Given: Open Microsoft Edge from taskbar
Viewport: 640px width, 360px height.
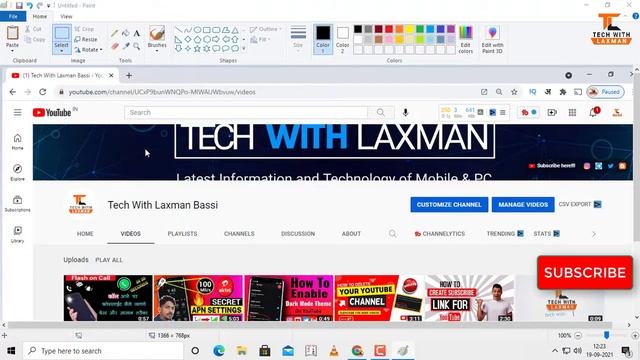Looking at the screenshot, I should point(219,351).
